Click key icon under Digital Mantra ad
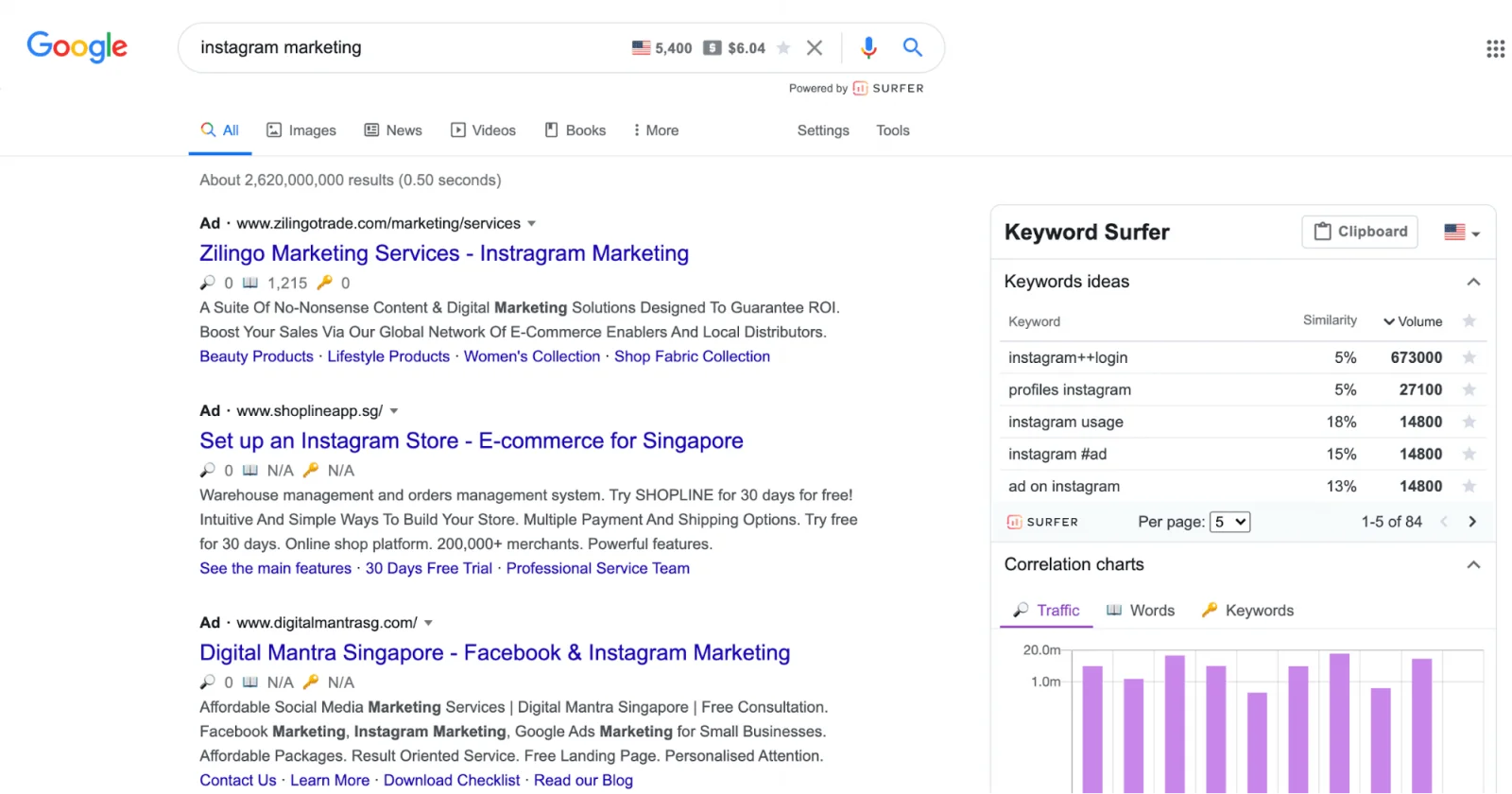1512x794 pixels. click(x=310, y=682)
